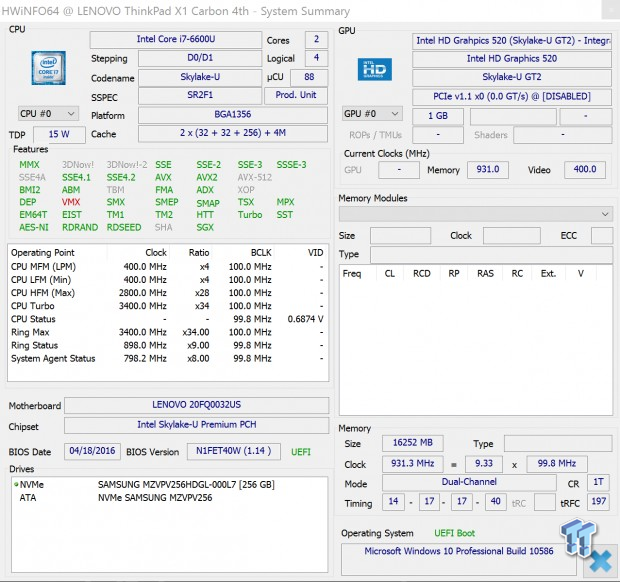Click the memory module Type field
620x582 pixels.
[491, 255]
